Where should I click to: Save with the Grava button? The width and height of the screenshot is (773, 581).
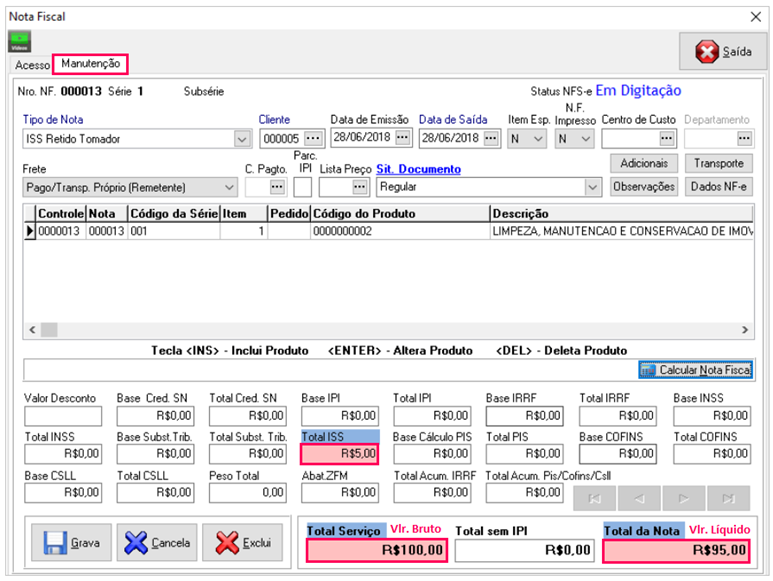[71, 543]
